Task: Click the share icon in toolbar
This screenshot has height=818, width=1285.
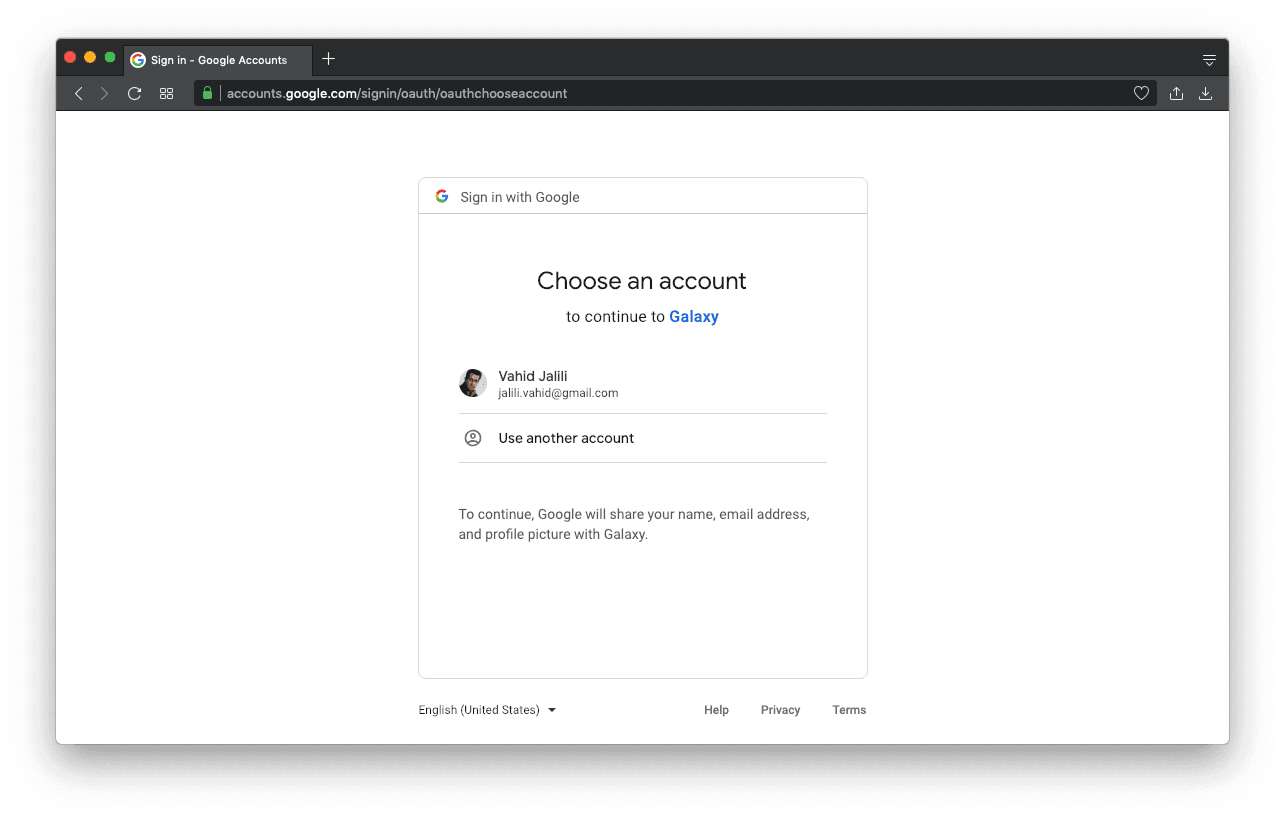Action: coord(1176,93)
